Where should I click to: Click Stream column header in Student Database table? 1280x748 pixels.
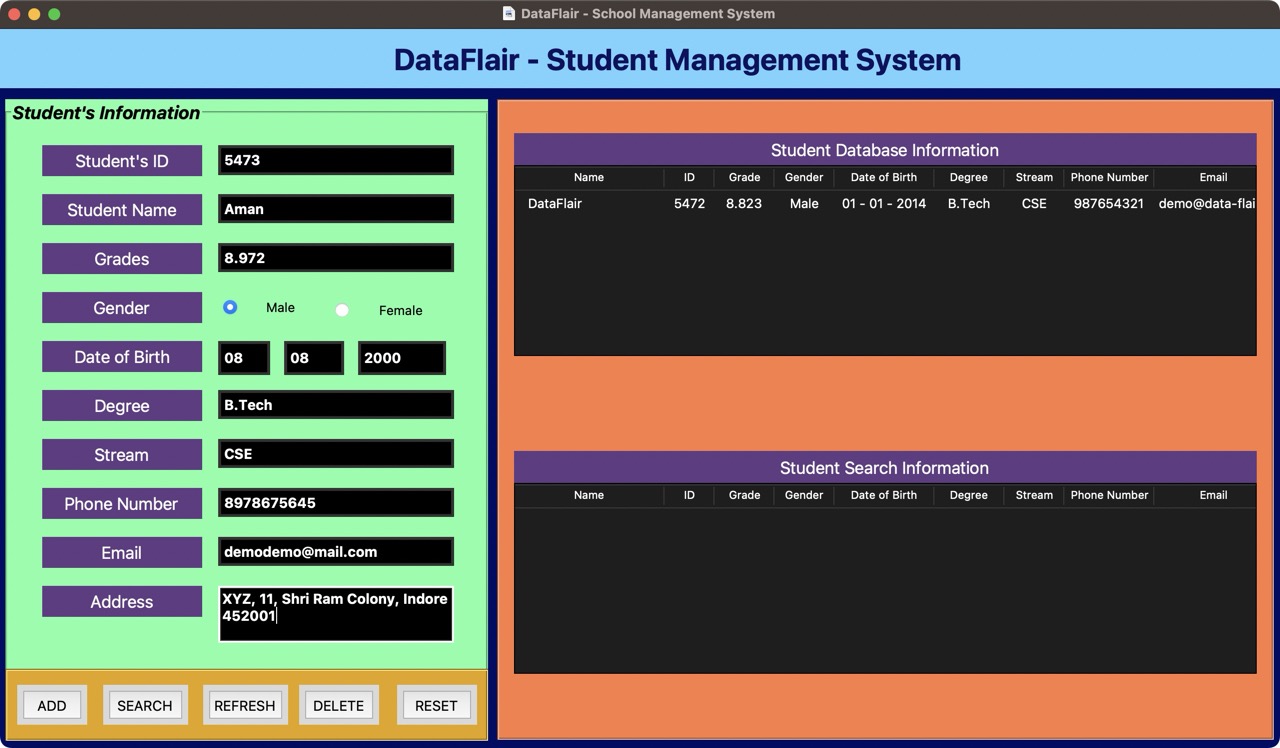tap(1034, 177)
